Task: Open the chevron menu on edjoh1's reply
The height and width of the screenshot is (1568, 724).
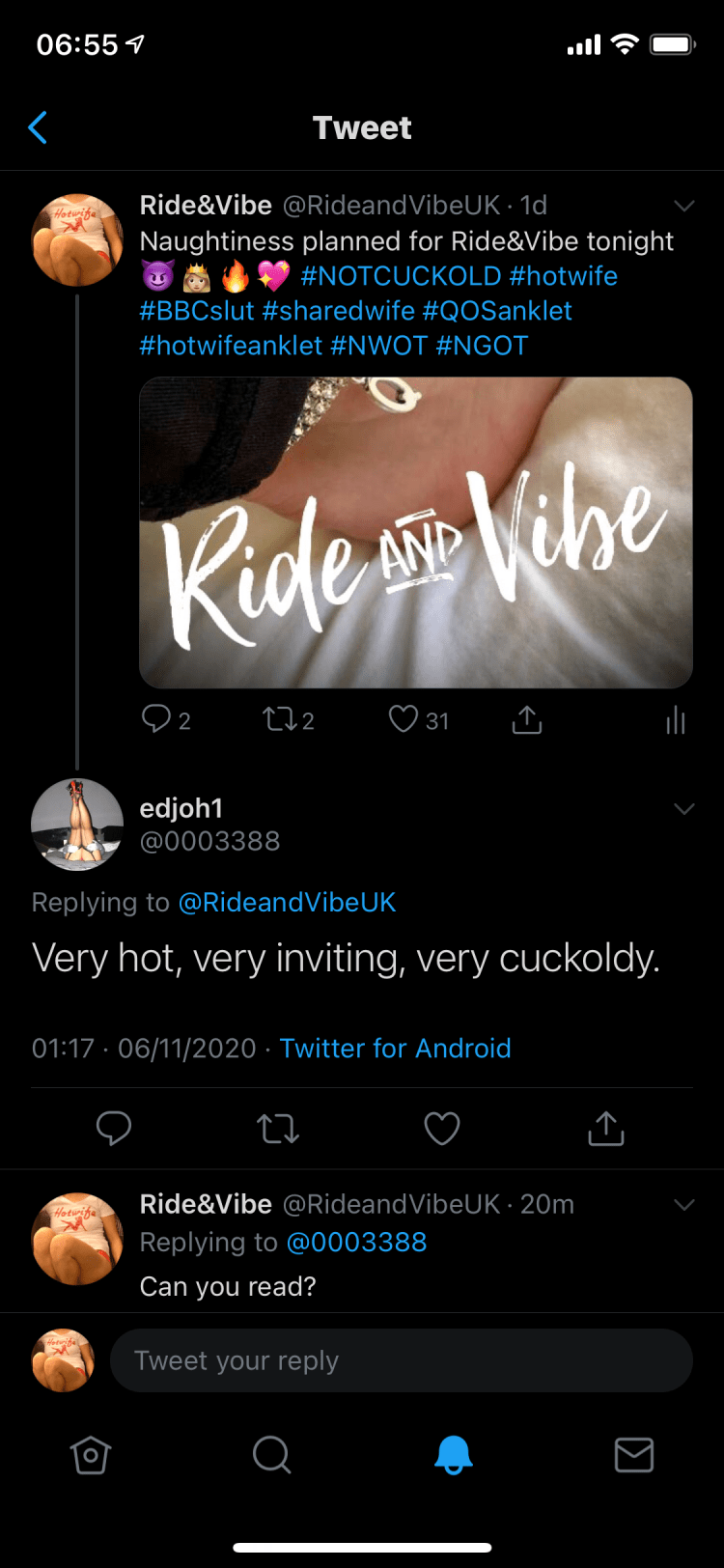Action: (684, 809)
